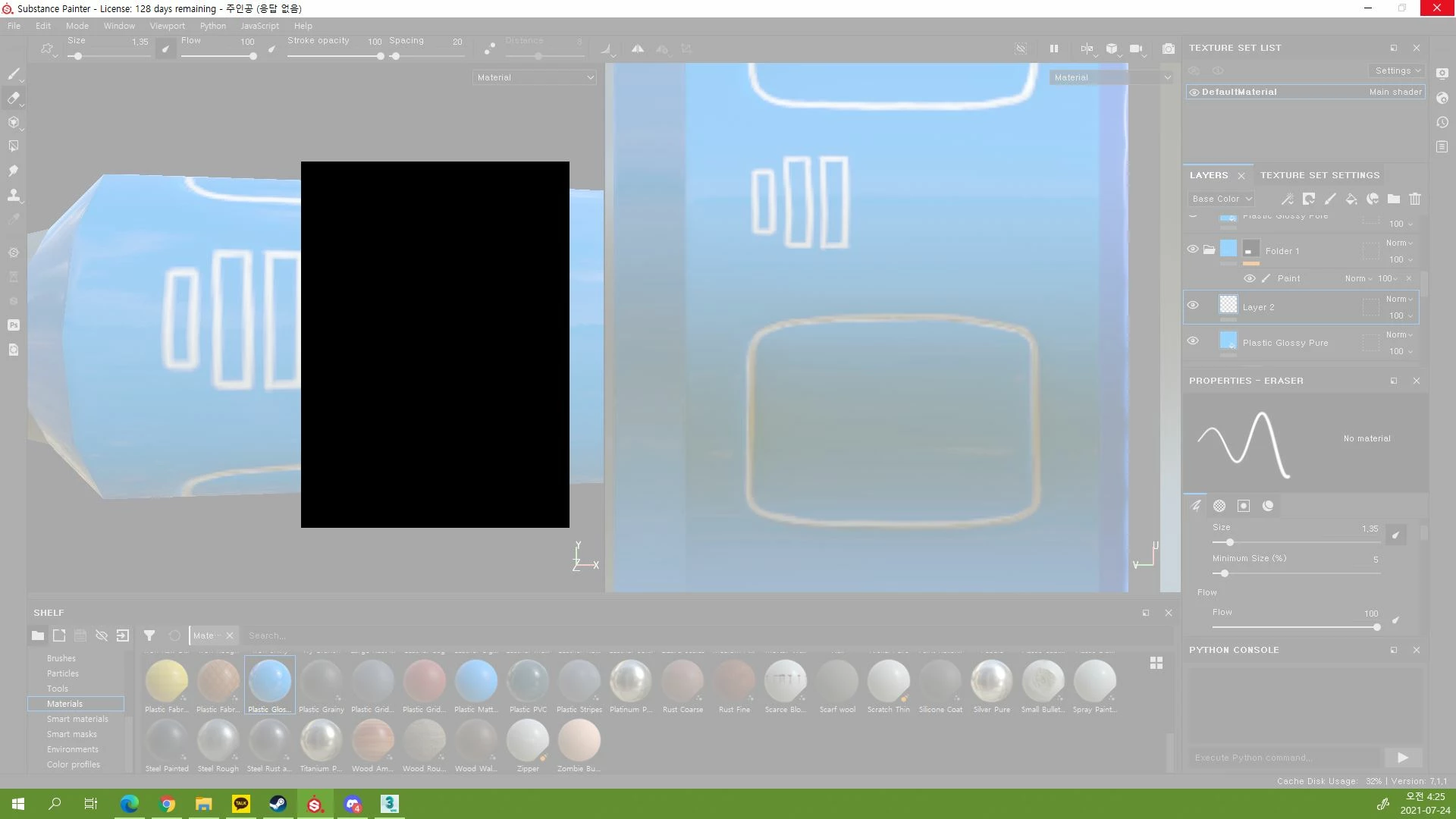The image size is (1456, 819).
Task: Open the Viewport menu
Action: point(167,26)
